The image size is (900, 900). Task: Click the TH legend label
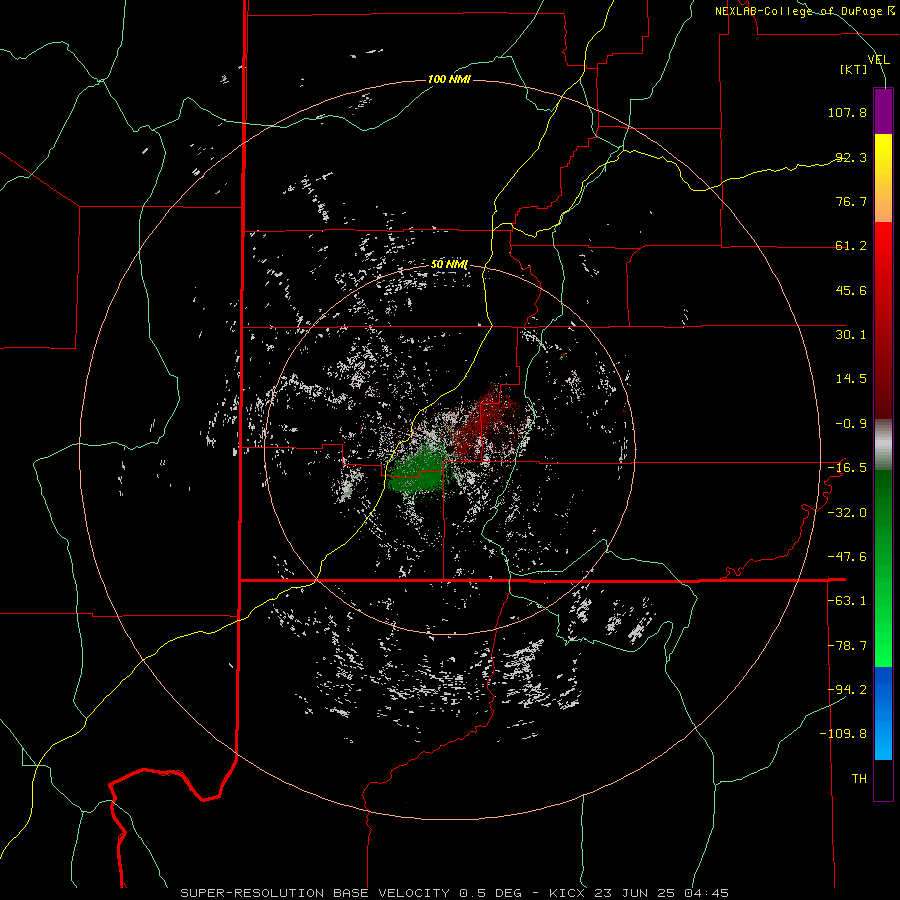859,779
